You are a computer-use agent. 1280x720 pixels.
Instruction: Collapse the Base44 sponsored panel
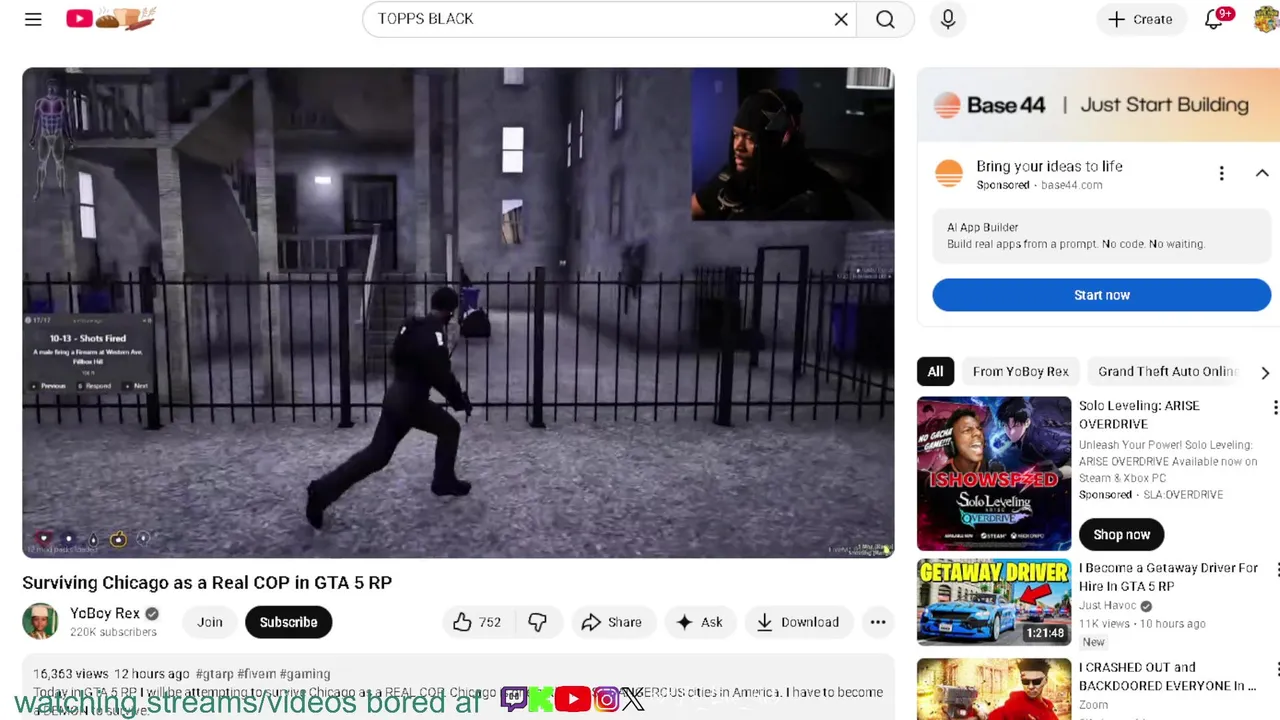click(1262, 174)
